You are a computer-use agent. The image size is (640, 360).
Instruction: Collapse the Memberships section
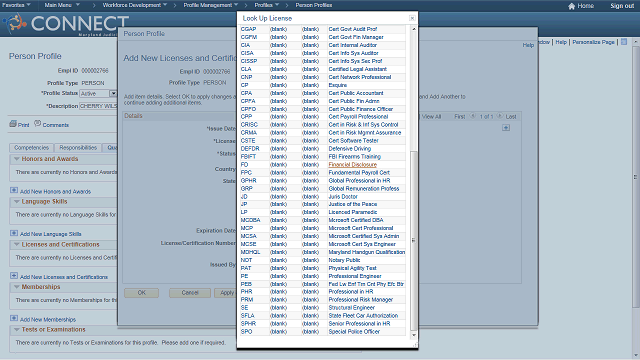(17, 287)
